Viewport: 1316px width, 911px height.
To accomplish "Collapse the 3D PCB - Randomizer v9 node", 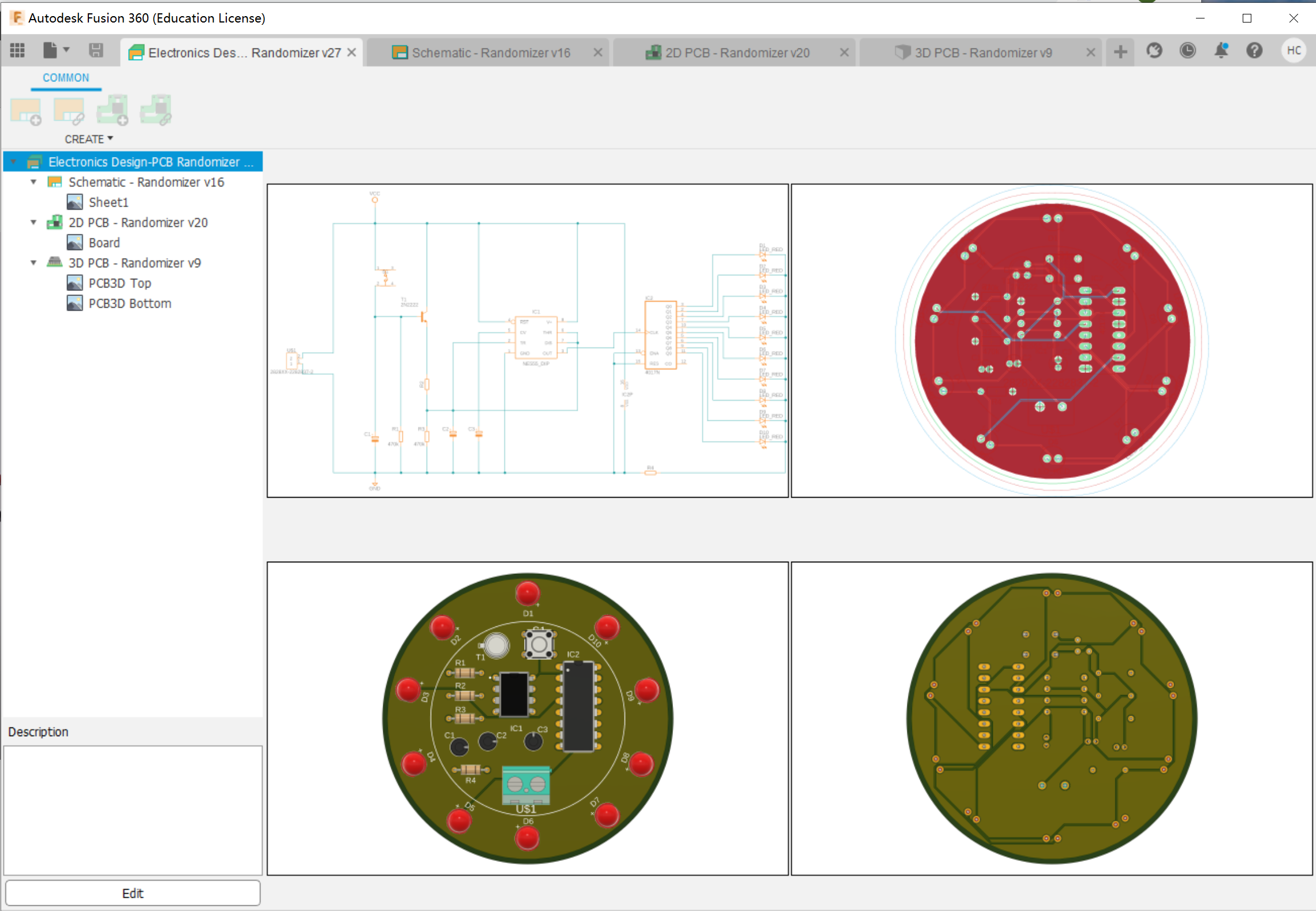I will click(x=33, y=263).
